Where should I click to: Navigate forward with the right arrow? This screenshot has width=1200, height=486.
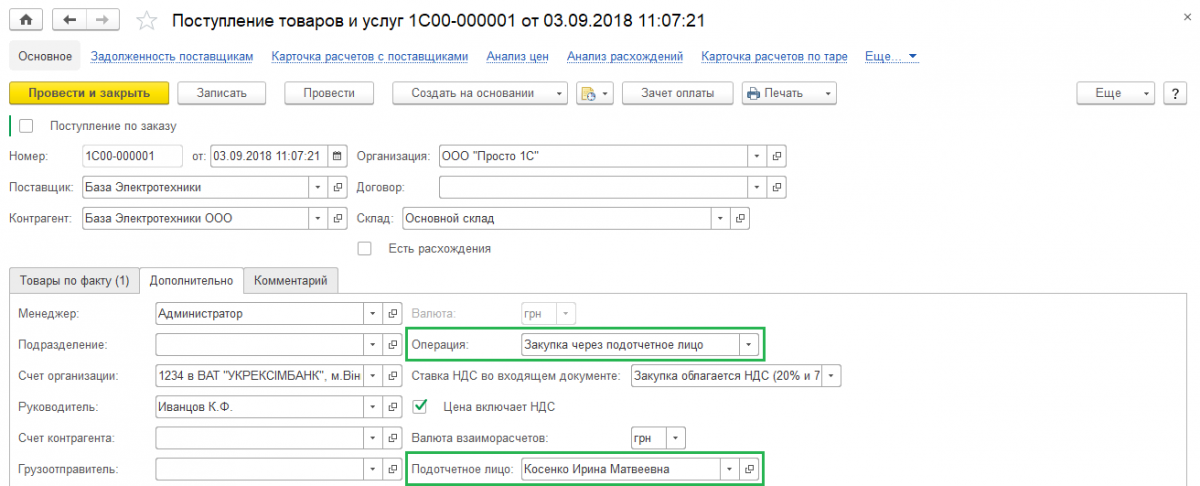tap(101, 20)
